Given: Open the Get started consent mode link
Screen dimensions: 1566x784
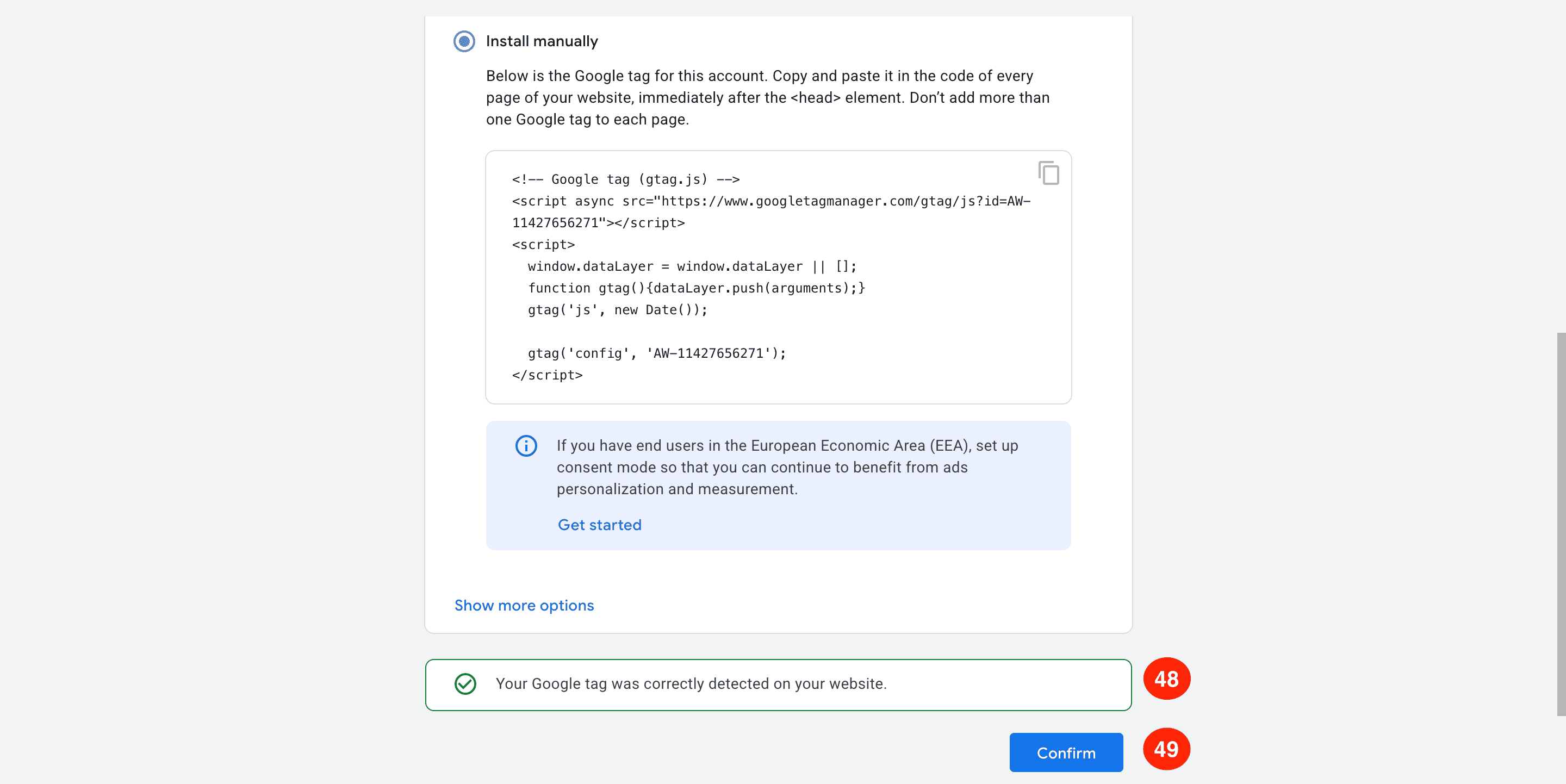Looking at the screenshot, I should point(599,525).
